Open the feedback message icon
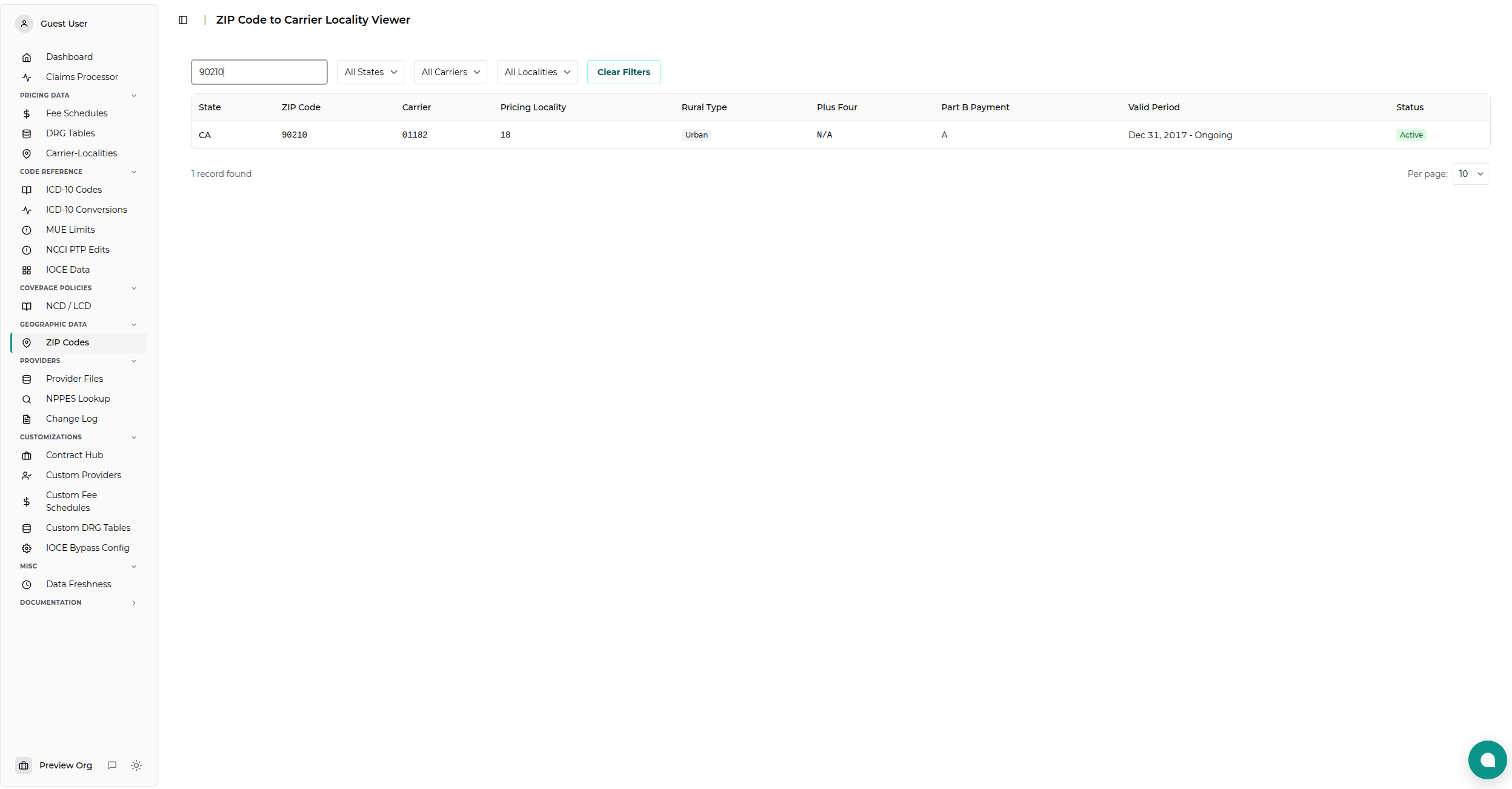This screenshot has width=1512, height=789. (x=112, y=765)
